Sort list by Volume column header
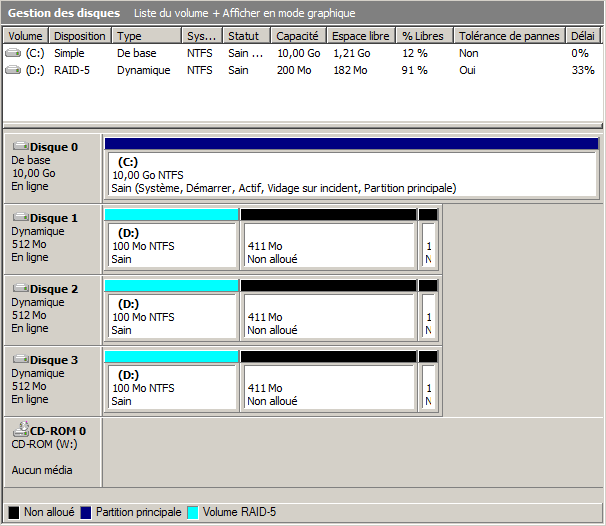Image resolution: width=606 pixels, height=526 pixels. (25, 36)
